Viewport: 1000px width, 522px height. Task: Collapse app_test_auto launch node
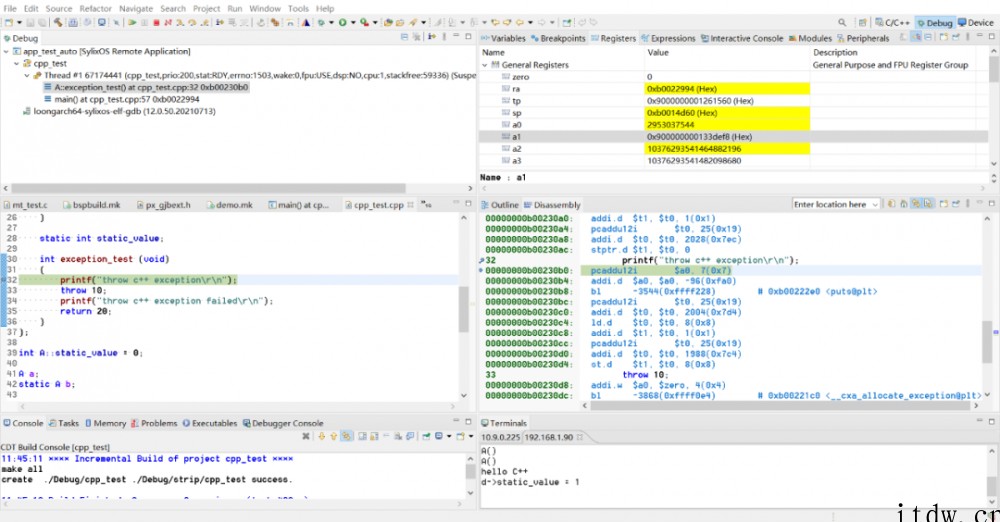6,51
